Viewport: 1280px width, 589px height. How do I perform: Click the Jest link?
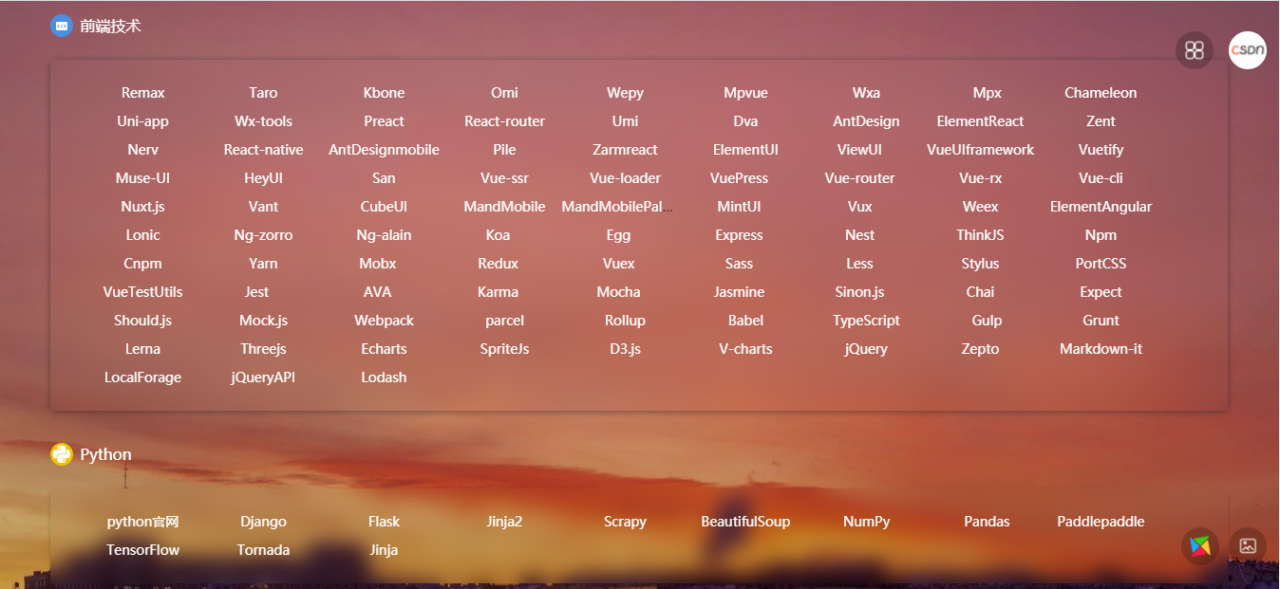257,292
